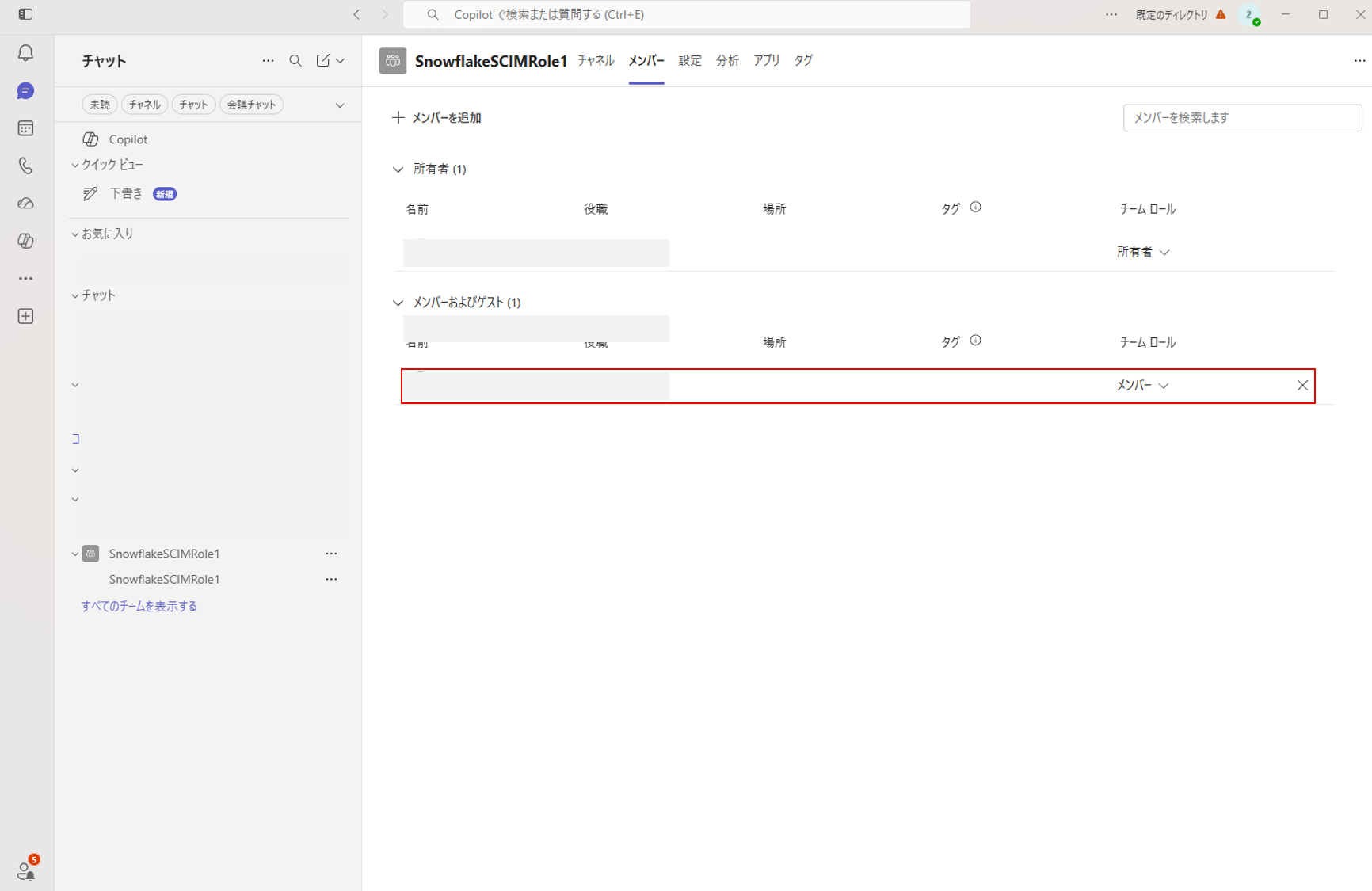Open the account profile avatar
This screenshot has height=891, width=1372.
[x=1250, y=15]
